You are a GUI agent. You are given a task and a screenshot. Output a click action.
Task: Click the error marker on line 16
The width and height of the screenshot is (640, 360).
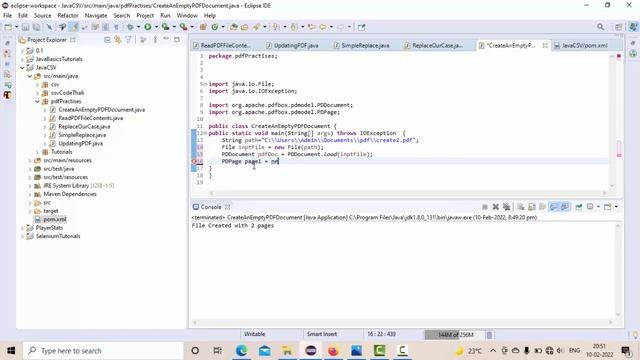tap(194, 162)
